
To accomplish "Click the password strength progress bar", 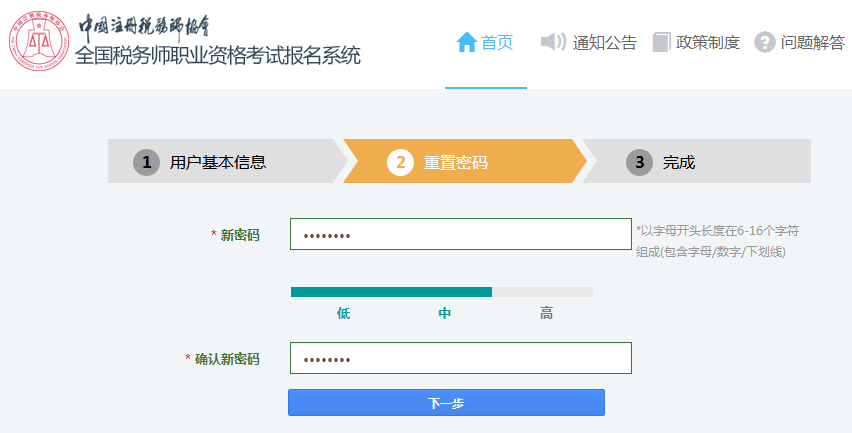I will [x=441, y=292].
